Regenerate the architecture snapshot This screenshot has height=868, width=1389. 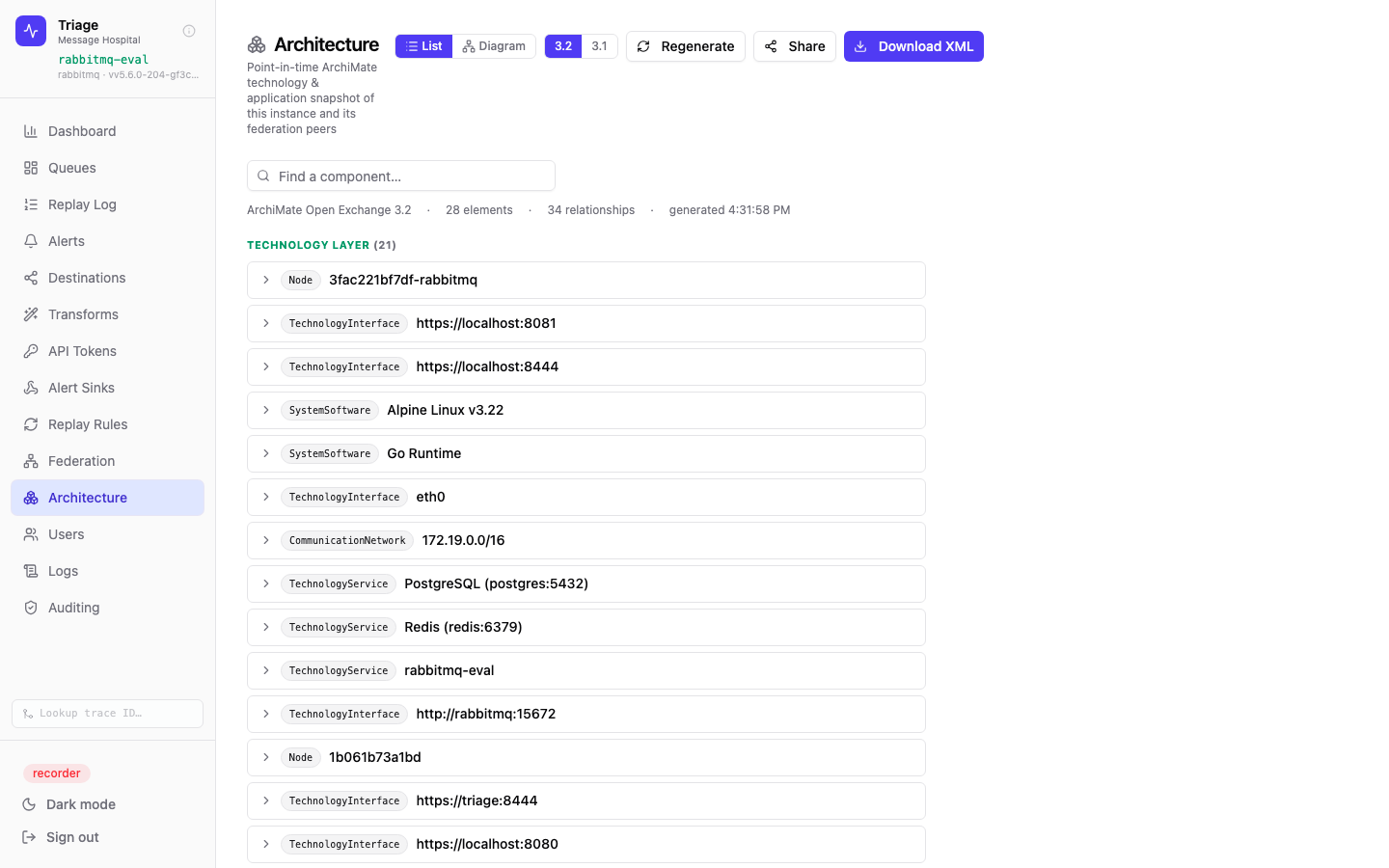(x=686, y=46)
